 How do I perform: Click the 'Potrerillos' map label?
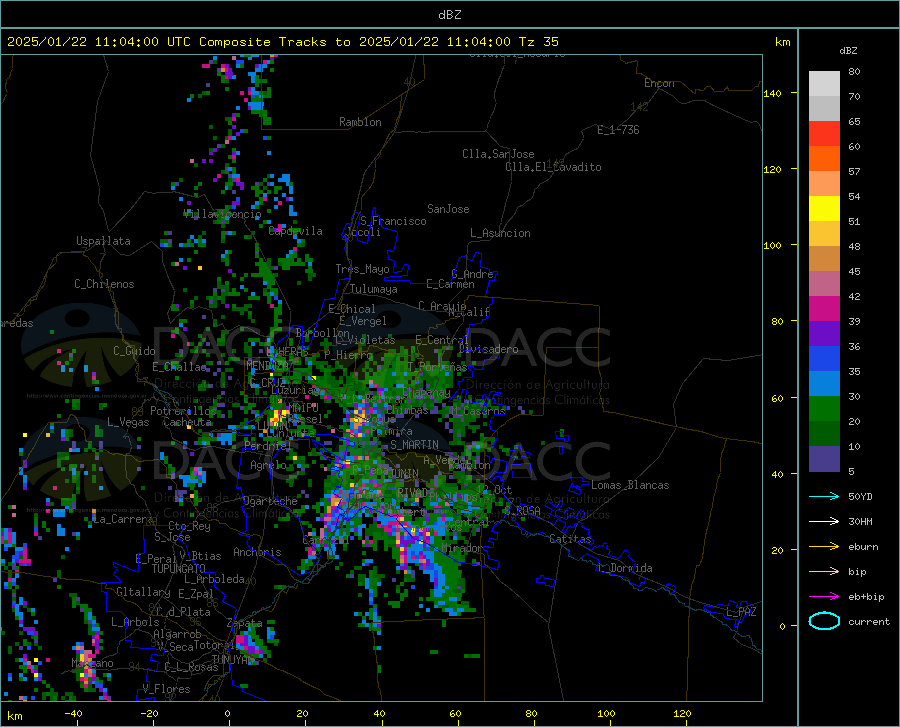pyautogui.click(x=183, y=411)
